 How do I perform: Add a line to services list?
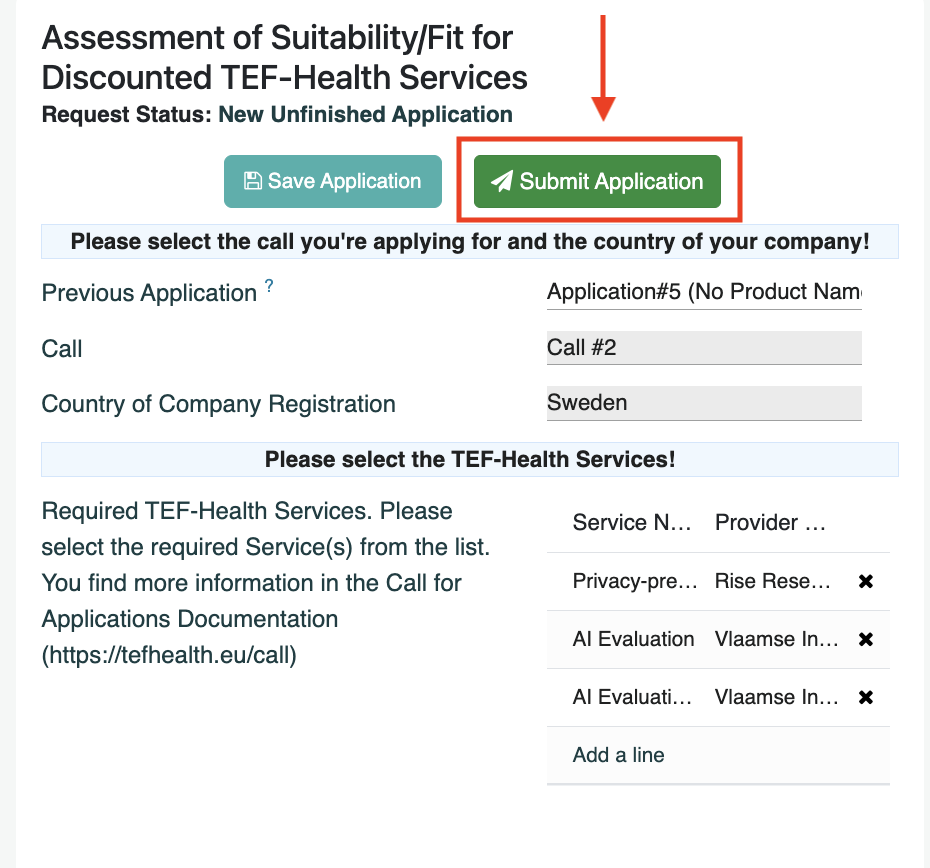[x=618, y=755]
